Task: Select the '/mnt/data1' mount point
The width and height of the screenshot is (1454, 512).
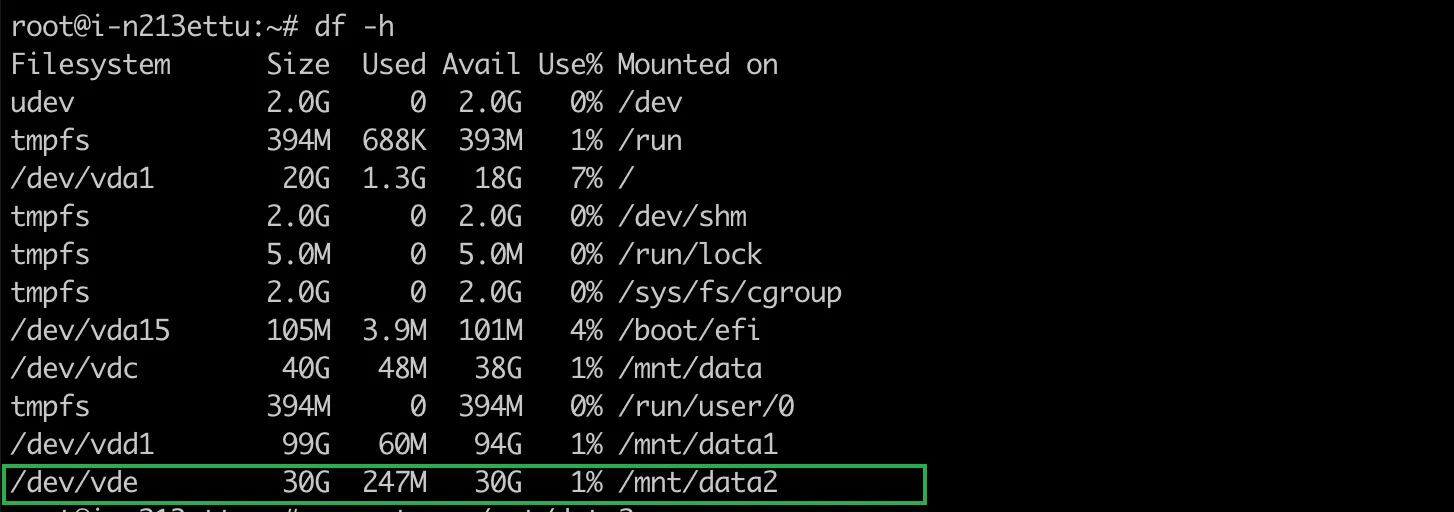Action: [697, 445]
